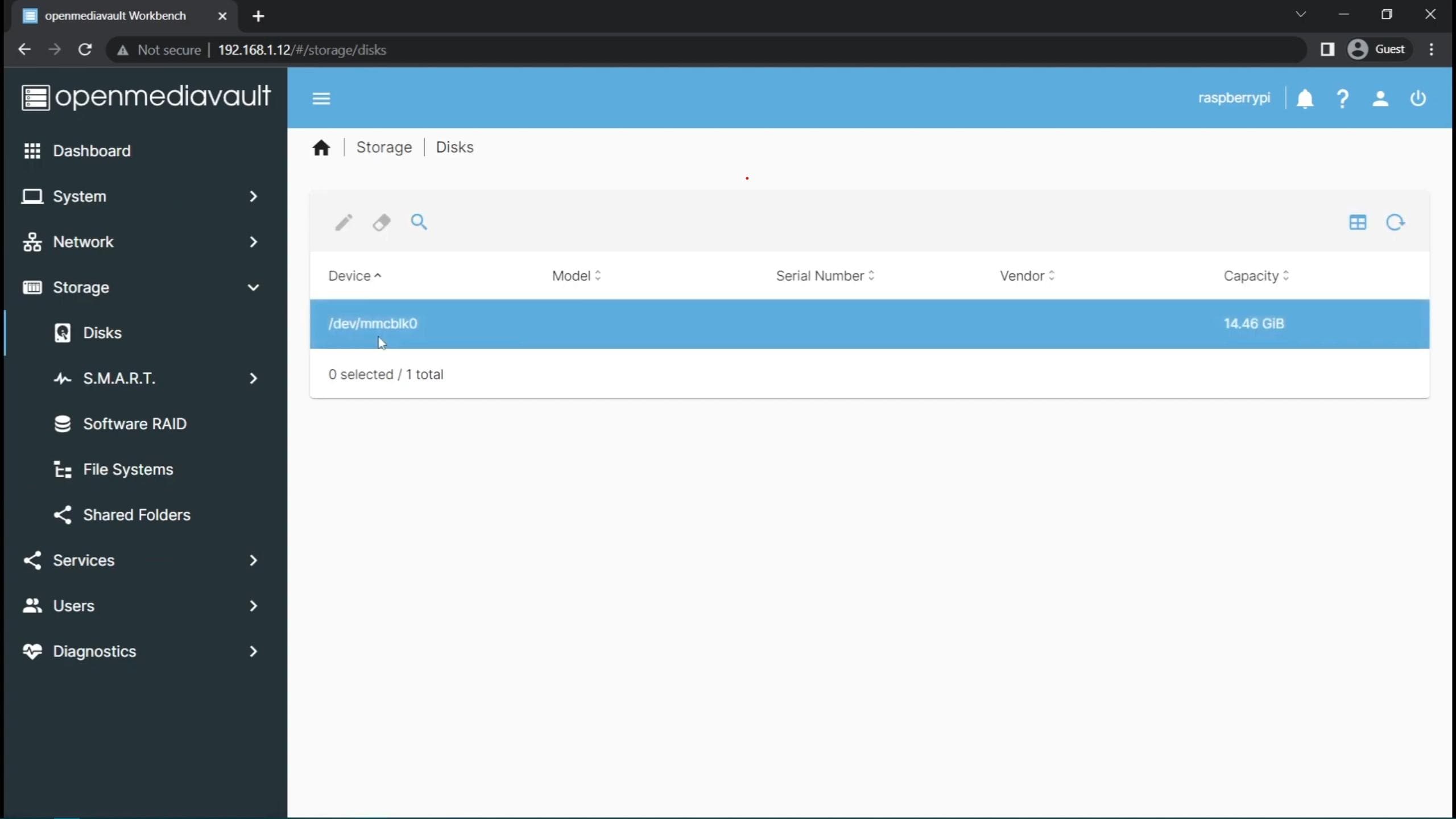Toggle the table view mode icon
1456x819 pixels.
coord(1358,222)
